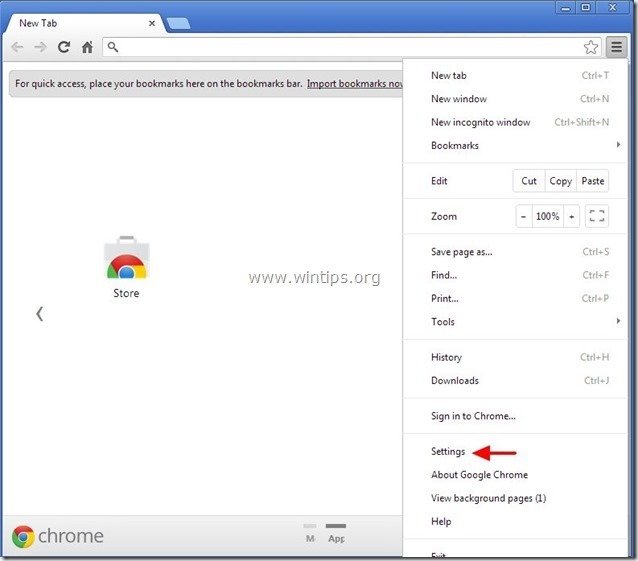Screen dimensions: 638x561
Task: Click the Paste button
Action: point(592,181)
